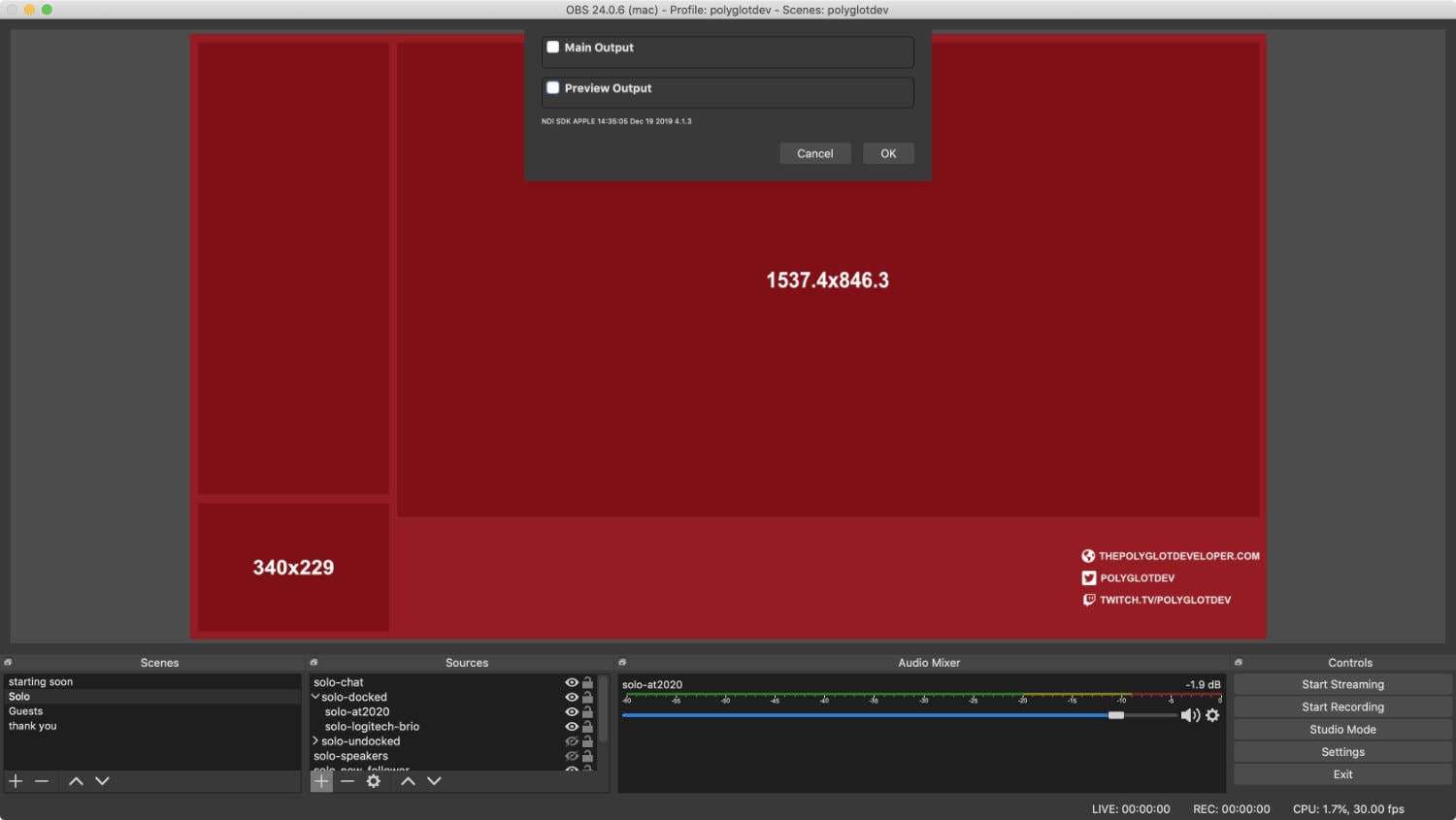
Task: Move scene down with arrow
Action: (102, 781)
